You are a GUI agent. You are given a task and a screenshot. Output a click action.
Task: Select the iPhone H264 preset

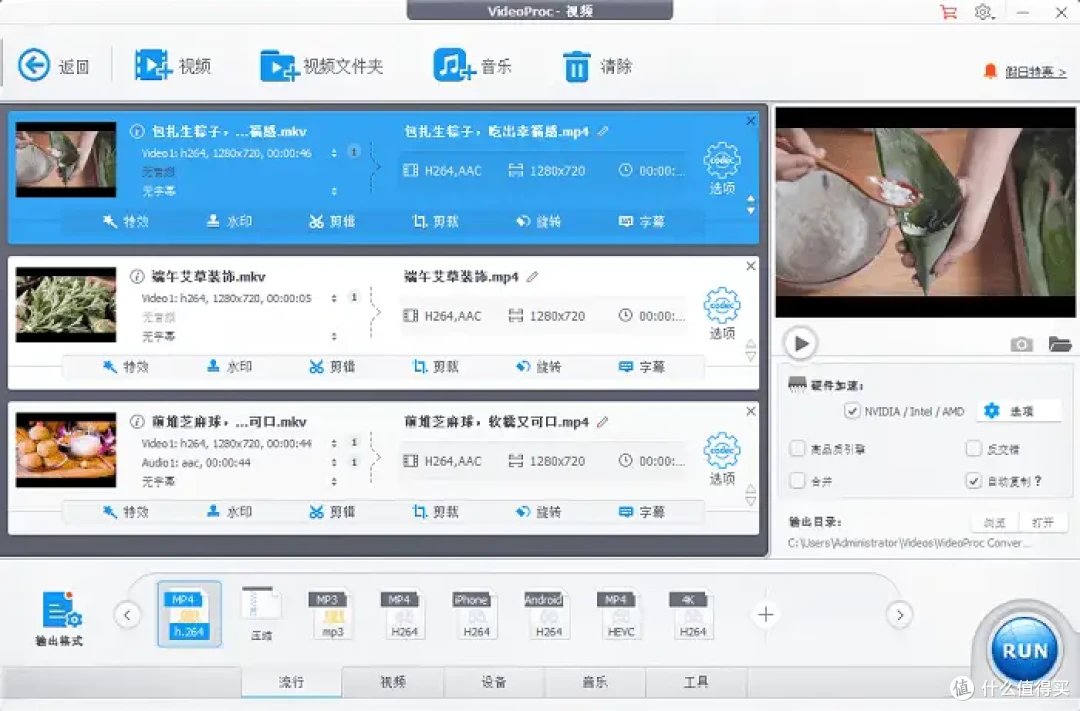477,614
